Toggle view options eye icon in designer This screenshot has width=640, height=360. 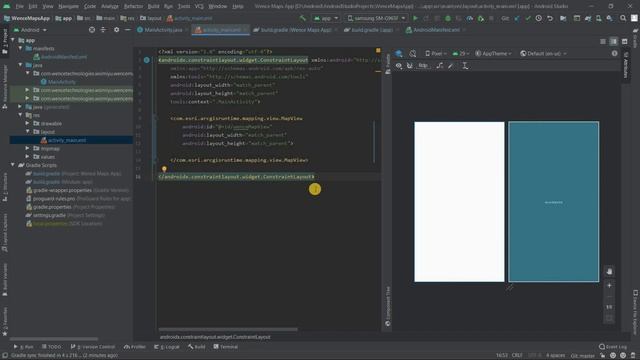click(x=399, y=66)
